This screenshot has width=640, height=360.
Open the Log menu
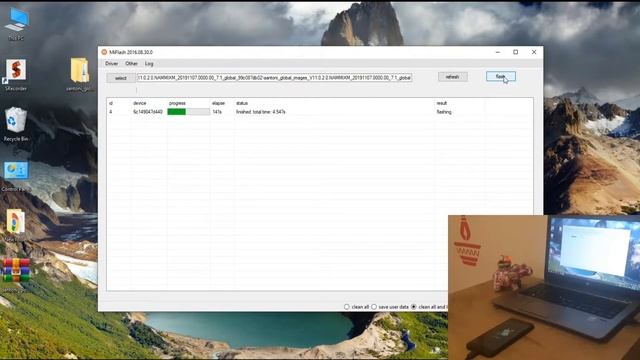click(149, 64)
